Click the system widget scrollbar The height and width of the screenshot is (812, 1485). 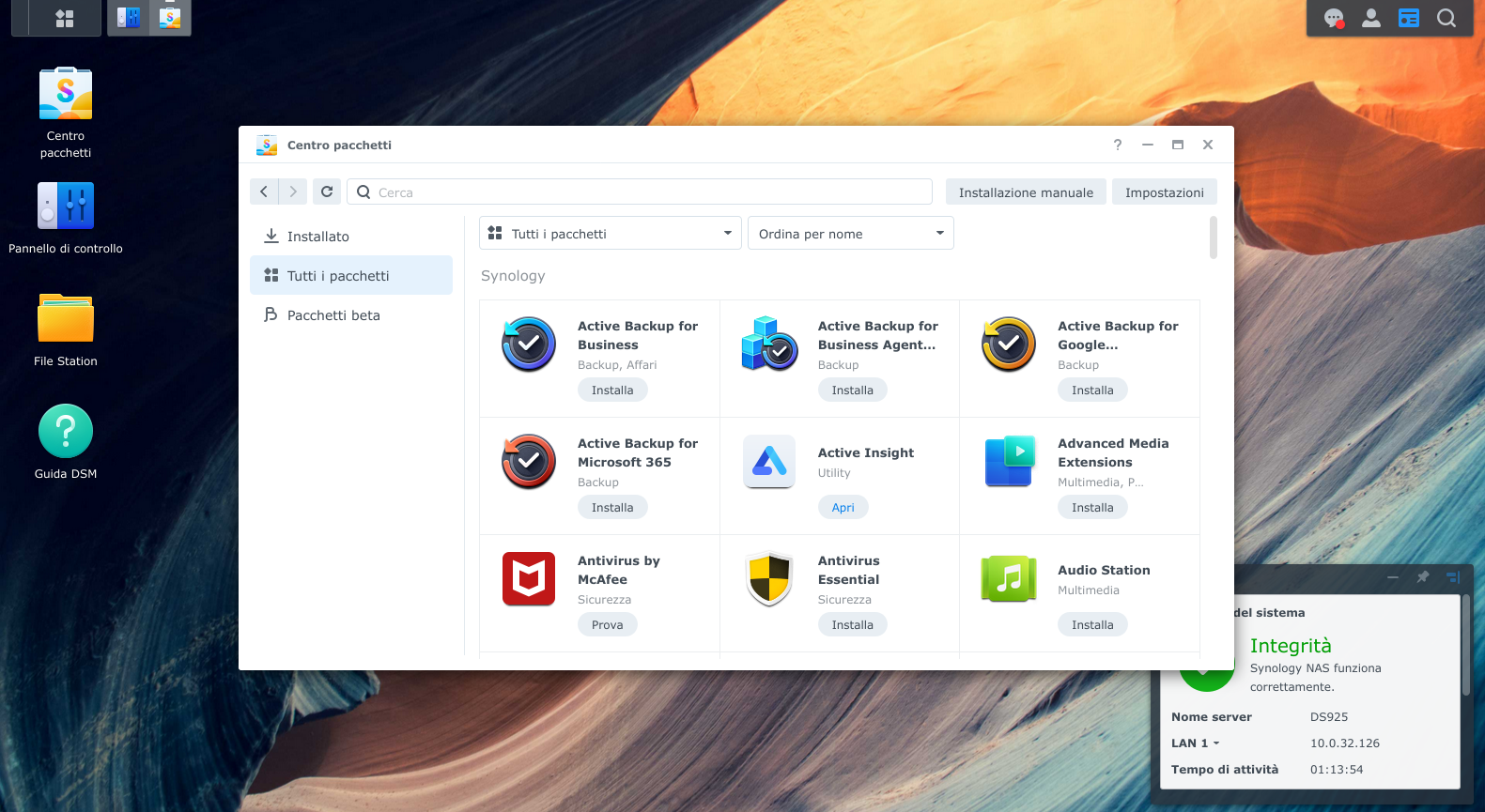(1465, 645)
